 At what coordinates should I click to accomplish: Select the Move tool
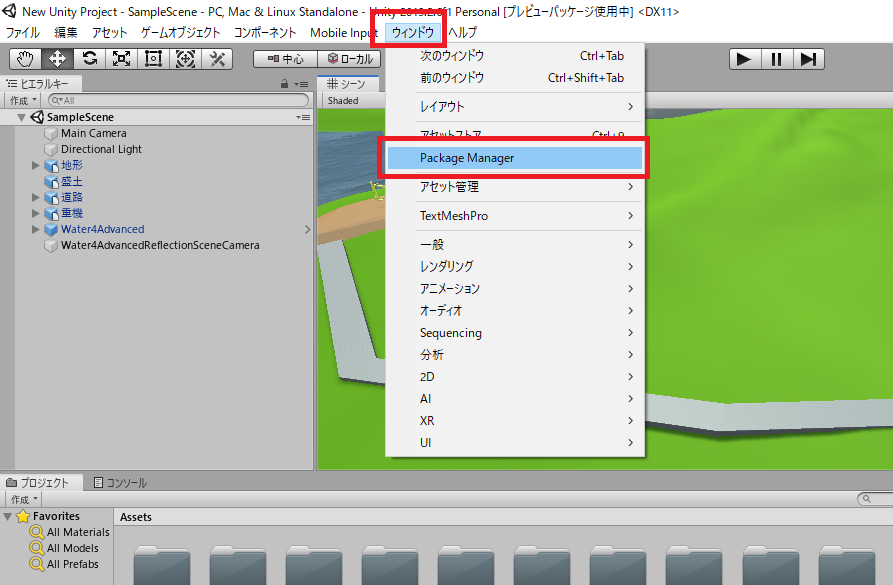57,58
